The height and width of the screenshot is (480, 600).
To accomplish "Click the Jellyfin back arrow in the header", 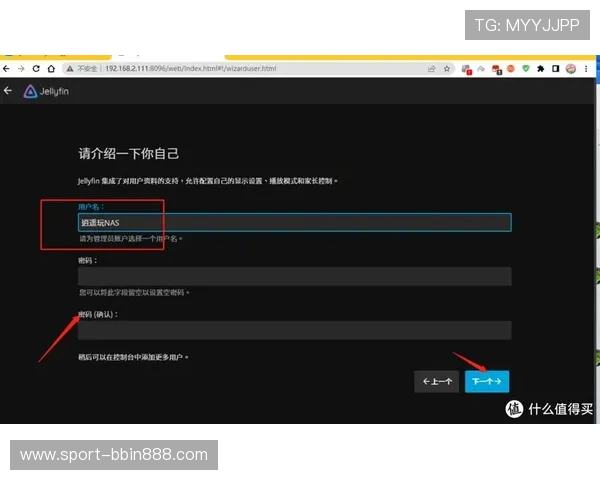I will (8, 91).
